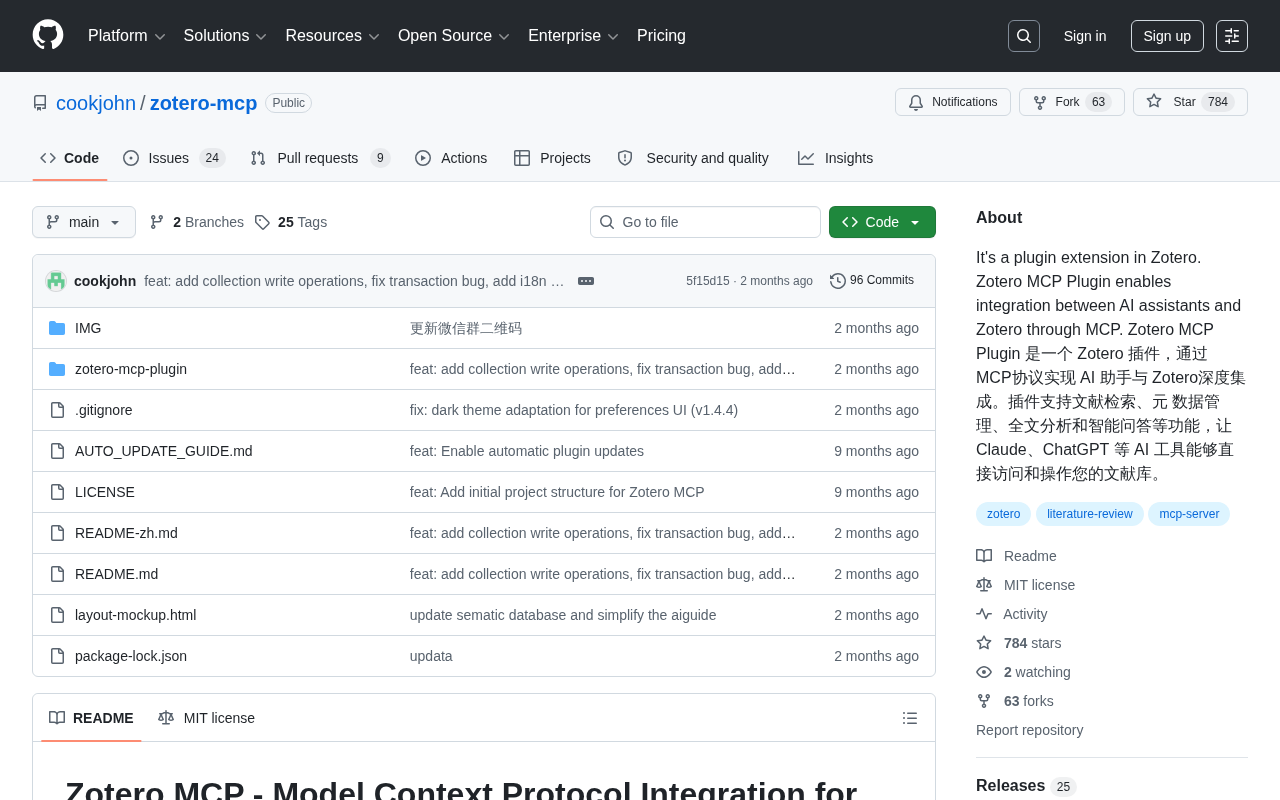Switch to the Actions tab

(451, 158)
